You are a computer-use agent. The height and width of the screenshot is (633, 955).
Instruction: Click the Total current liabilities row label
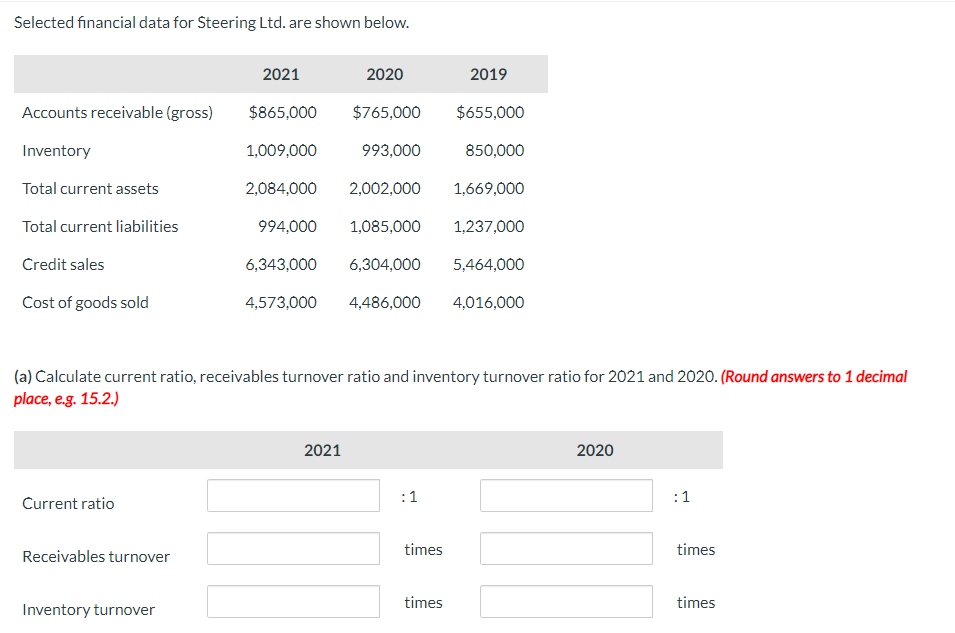click(100, 226)
